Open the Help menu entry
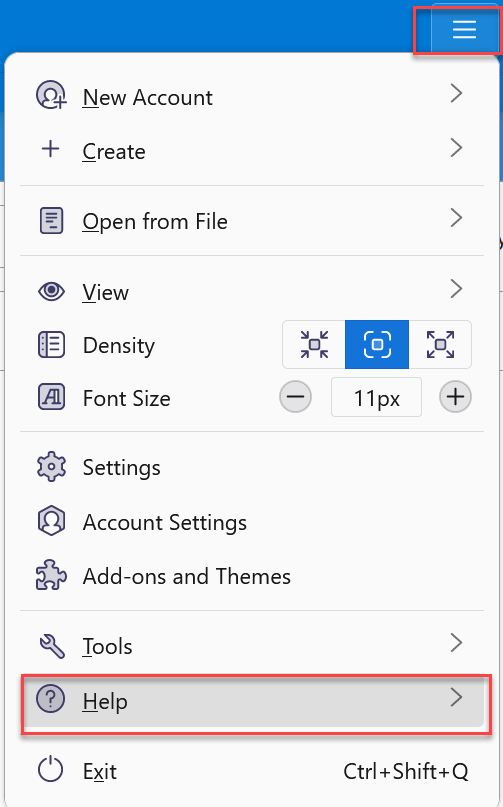The image size is (503, 807). click(x=252, y=700)
